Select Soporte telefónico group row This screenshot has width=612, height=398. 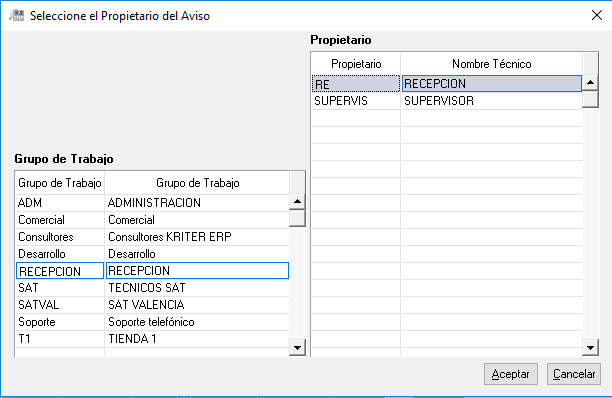point(152,322)
